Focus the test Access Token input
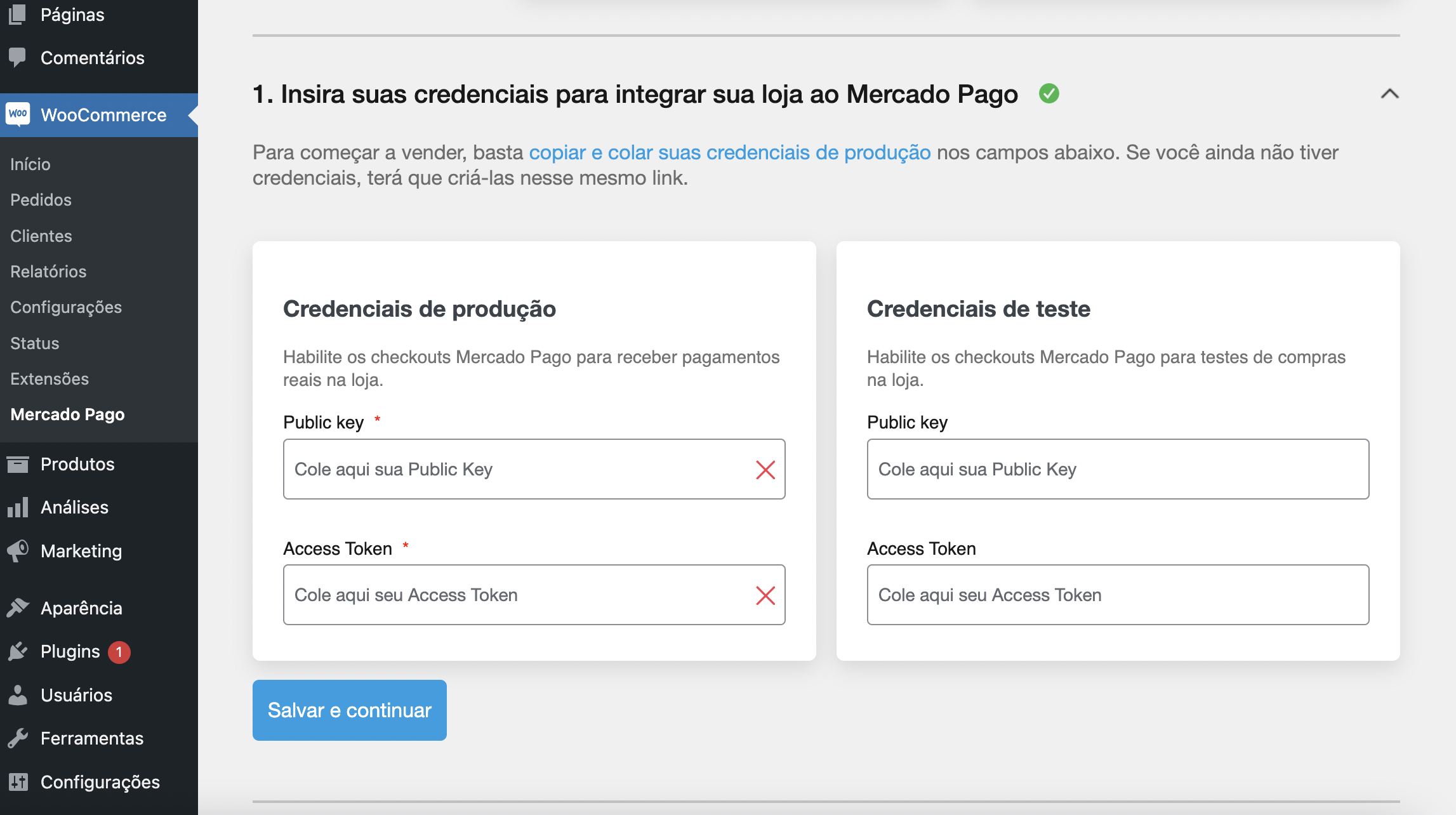This screenshot has height=815, width=1456. point(1118,595)
